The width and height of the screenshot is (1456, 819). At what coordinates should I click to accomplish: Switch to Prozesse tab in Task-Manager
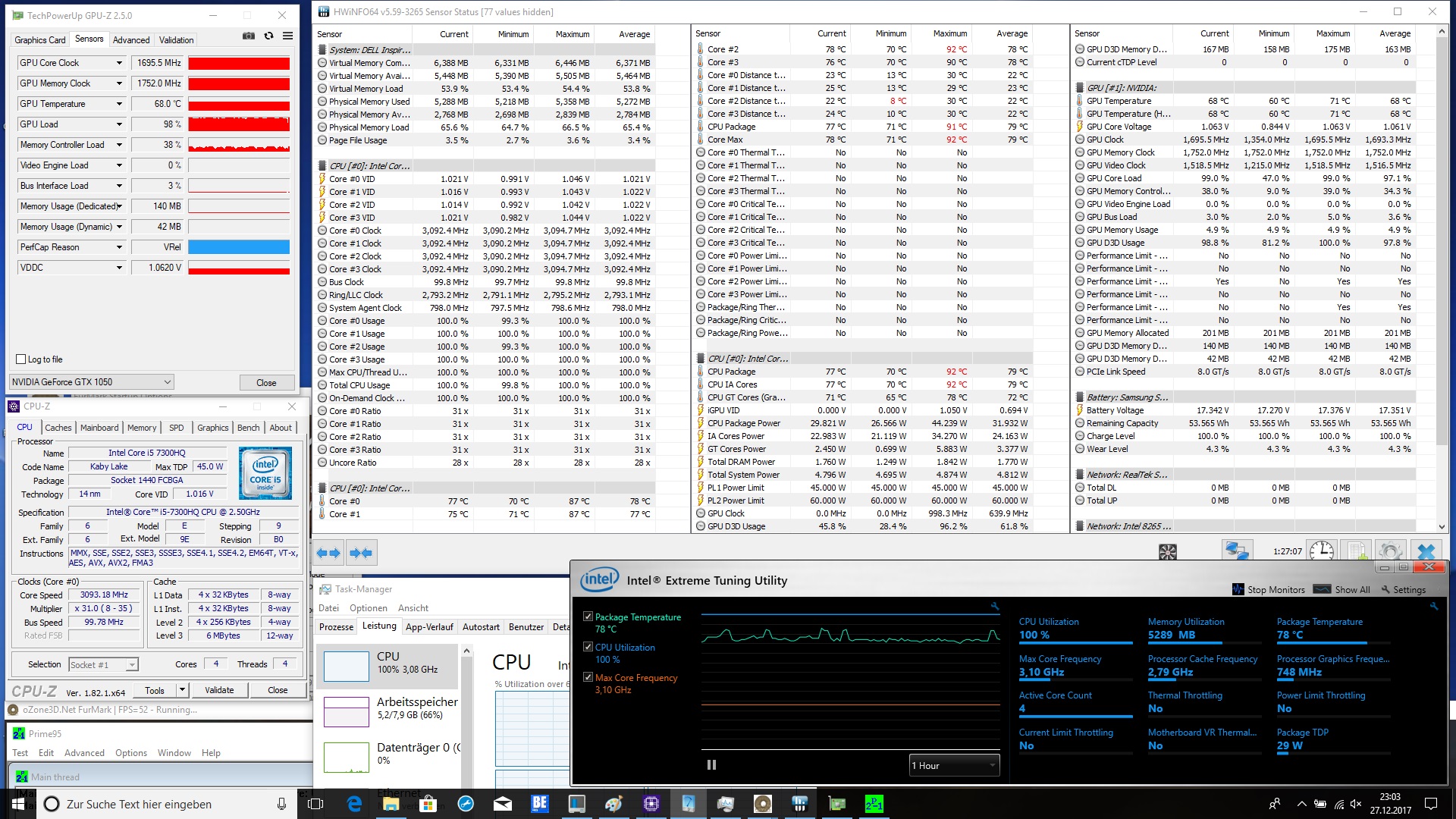pyautogui.click(x=336, y=626)
